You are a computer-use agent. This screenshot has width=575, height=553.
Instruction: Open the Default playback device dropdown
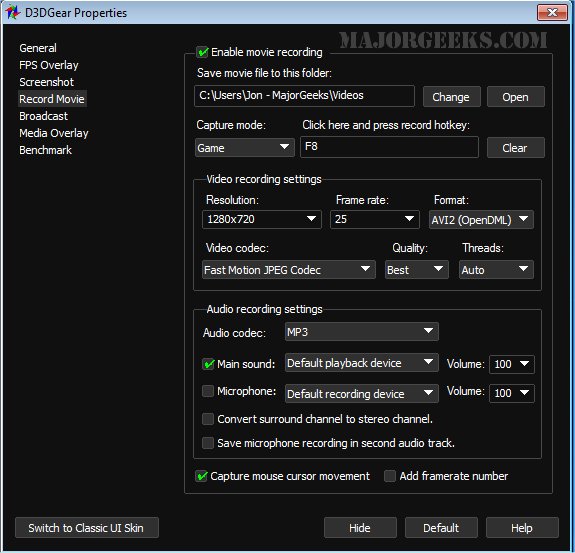point(362,363)
